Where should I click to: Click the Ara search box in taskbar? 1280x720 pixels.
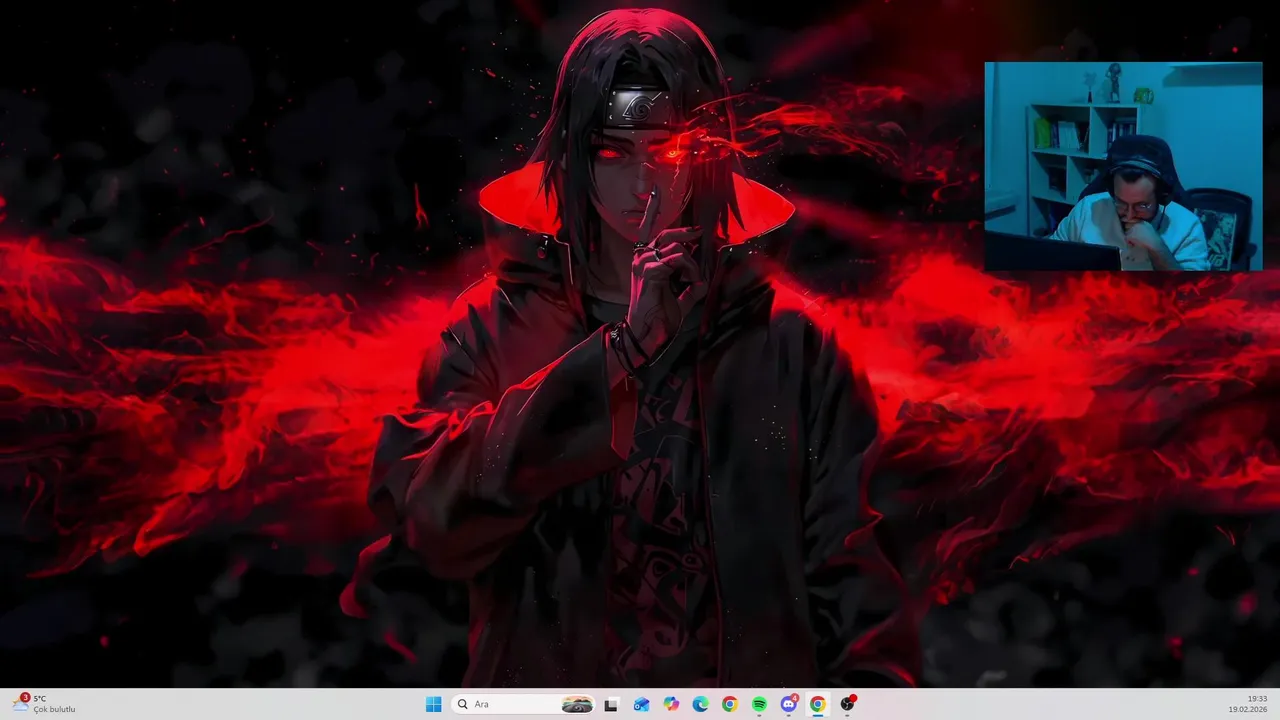coord(522,704)
